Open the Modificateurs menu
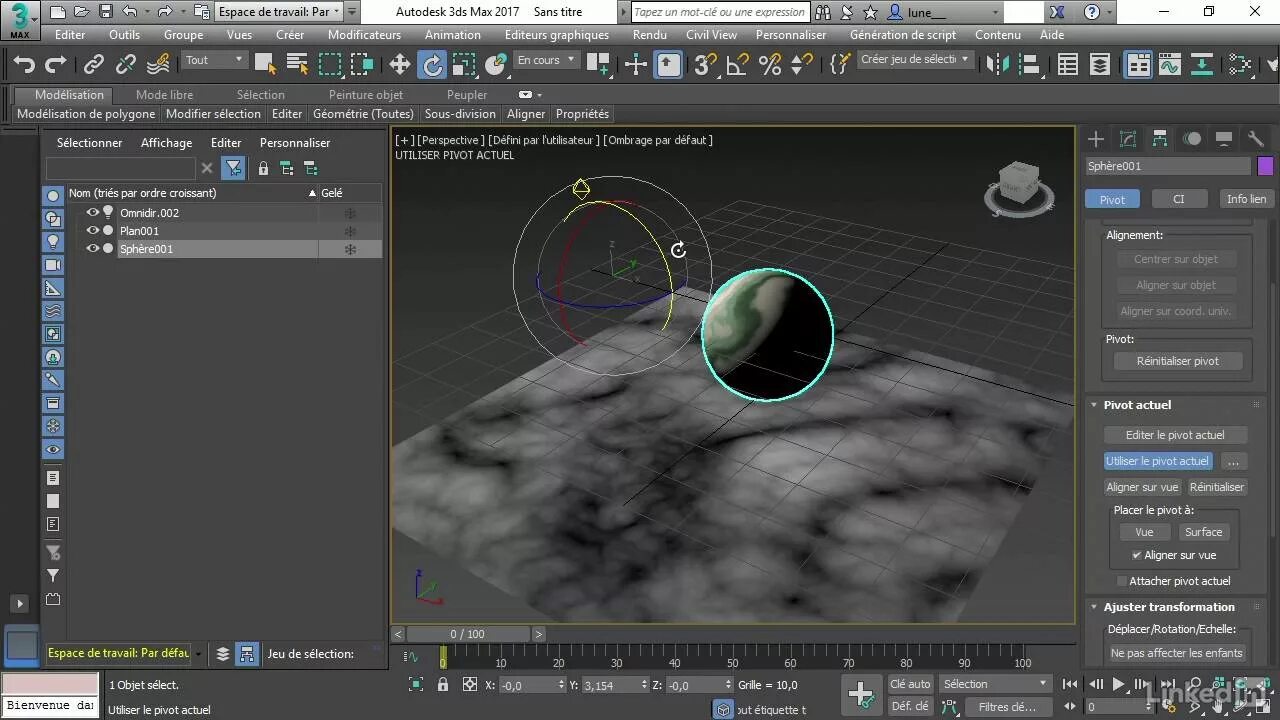The image size is (1280, 720). coord(364,34)
